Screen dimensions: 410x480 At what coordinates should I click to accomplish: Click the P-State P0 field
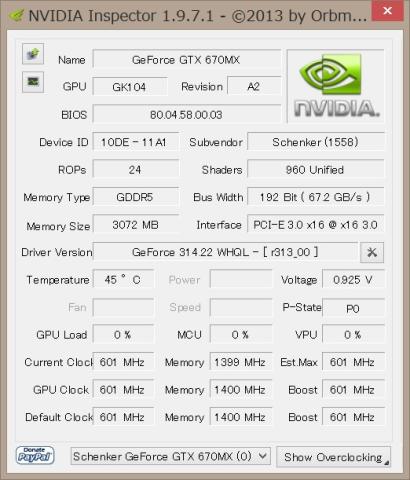pos(353,308)
